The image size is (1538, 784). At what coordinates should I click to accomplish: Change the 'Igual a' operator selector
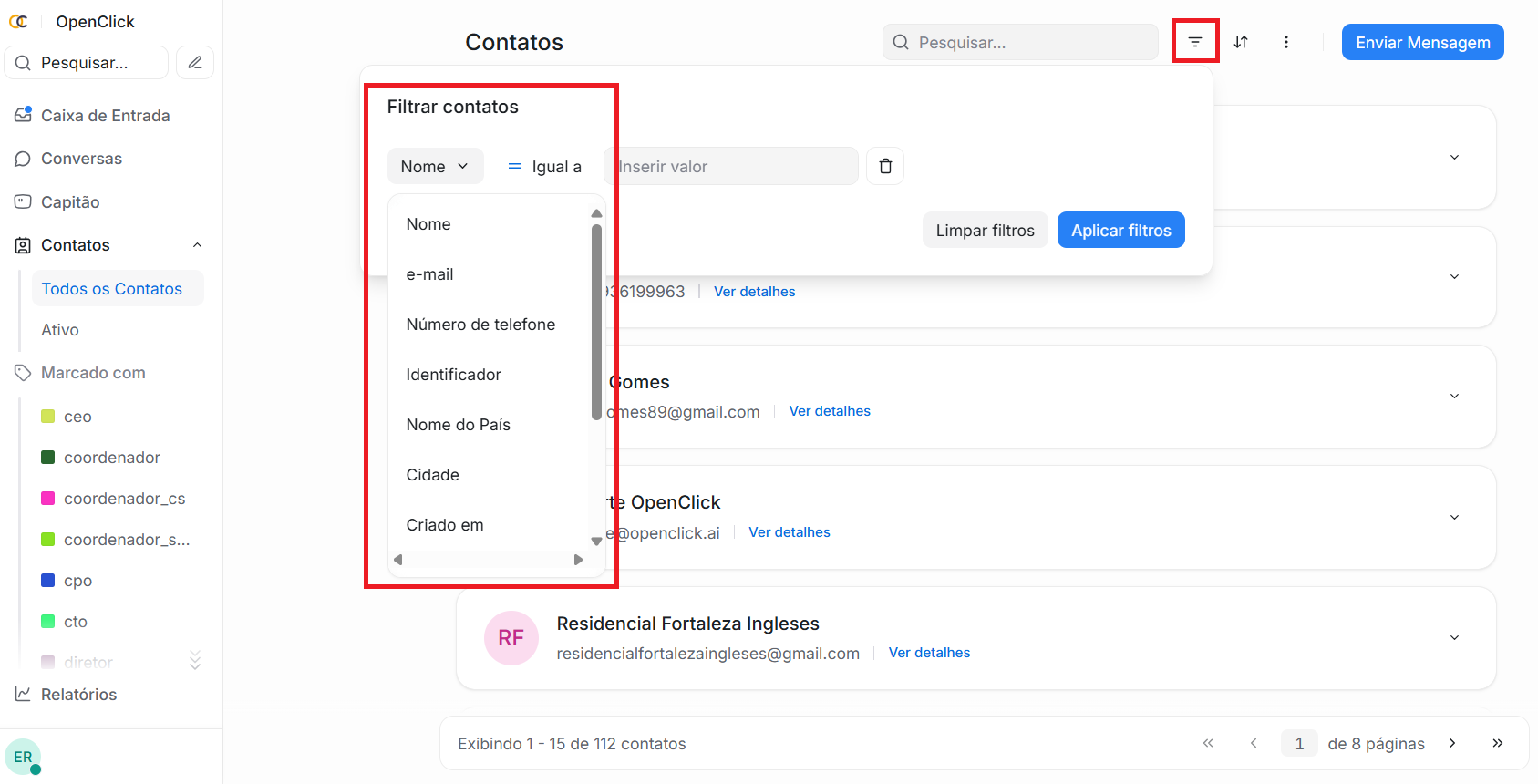[545, 166]
